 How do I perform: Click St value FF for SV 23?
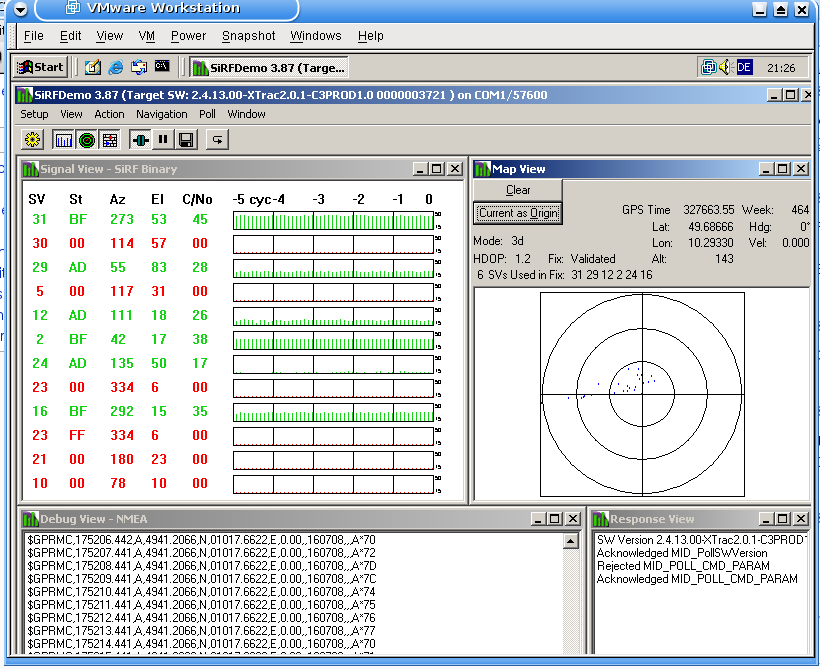coord(77,435)
